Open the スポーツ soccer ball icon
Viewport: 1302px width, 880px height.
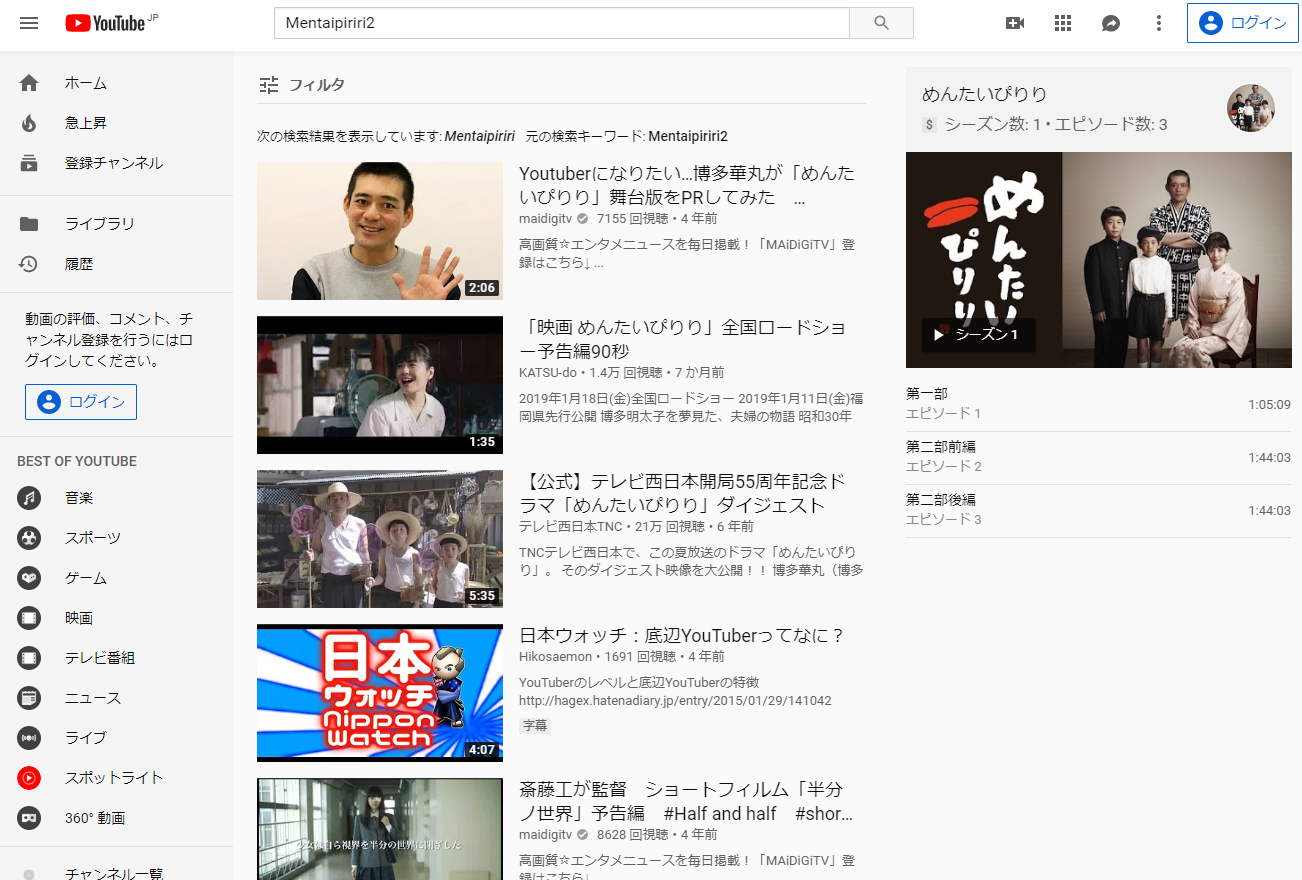click(29, 538)
